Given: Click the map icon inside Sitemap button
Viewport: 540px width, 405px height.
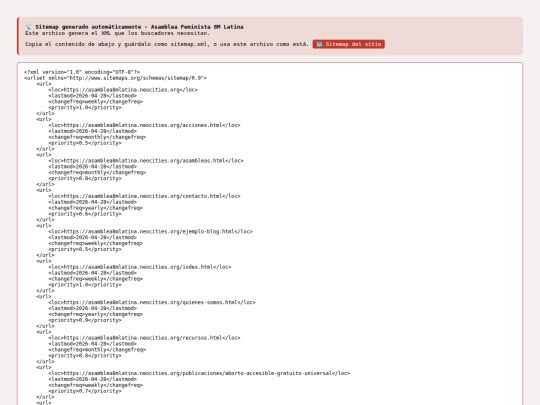Looking at the screenshot, I should pos(319,44).
